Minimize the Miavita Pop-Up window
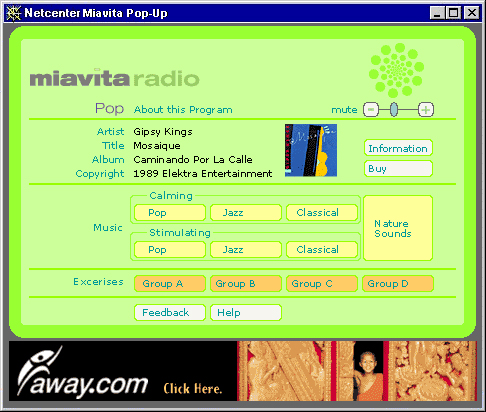The width and height of the screenshot is (486, 412). [x=437, y=13]
